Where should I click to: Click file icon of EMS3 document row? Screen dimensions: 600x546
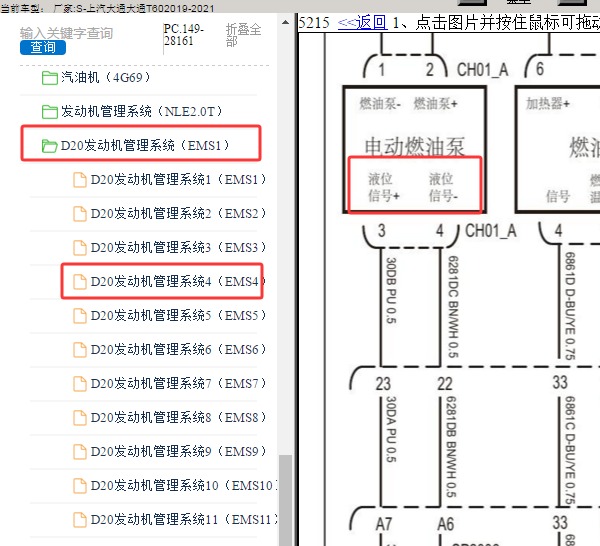pyautogui.click(x=80, y=248)
